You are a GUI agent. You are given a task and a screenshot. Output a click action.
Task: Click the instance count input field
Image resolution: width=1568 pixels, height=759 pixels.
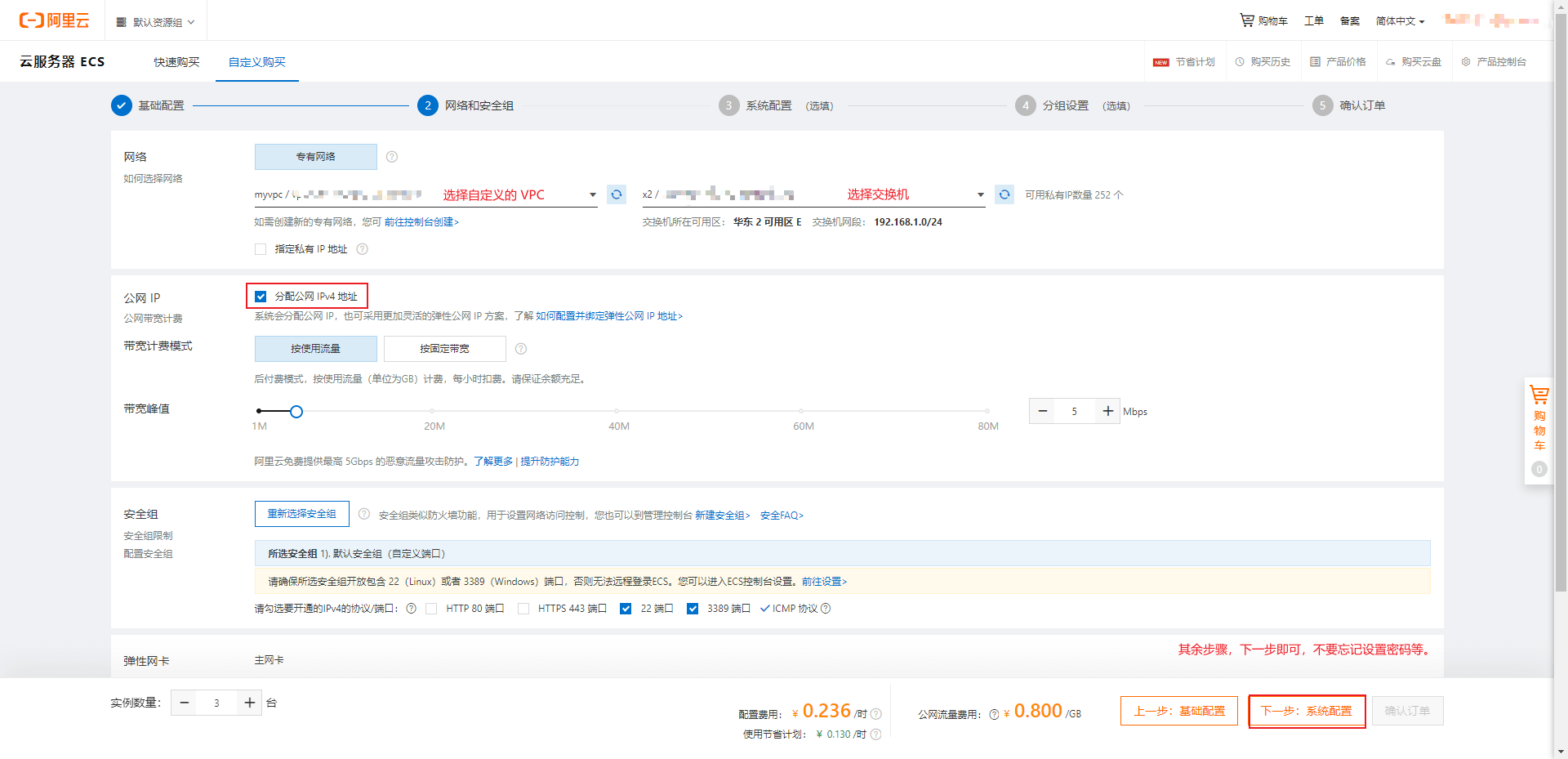[216, 703]
